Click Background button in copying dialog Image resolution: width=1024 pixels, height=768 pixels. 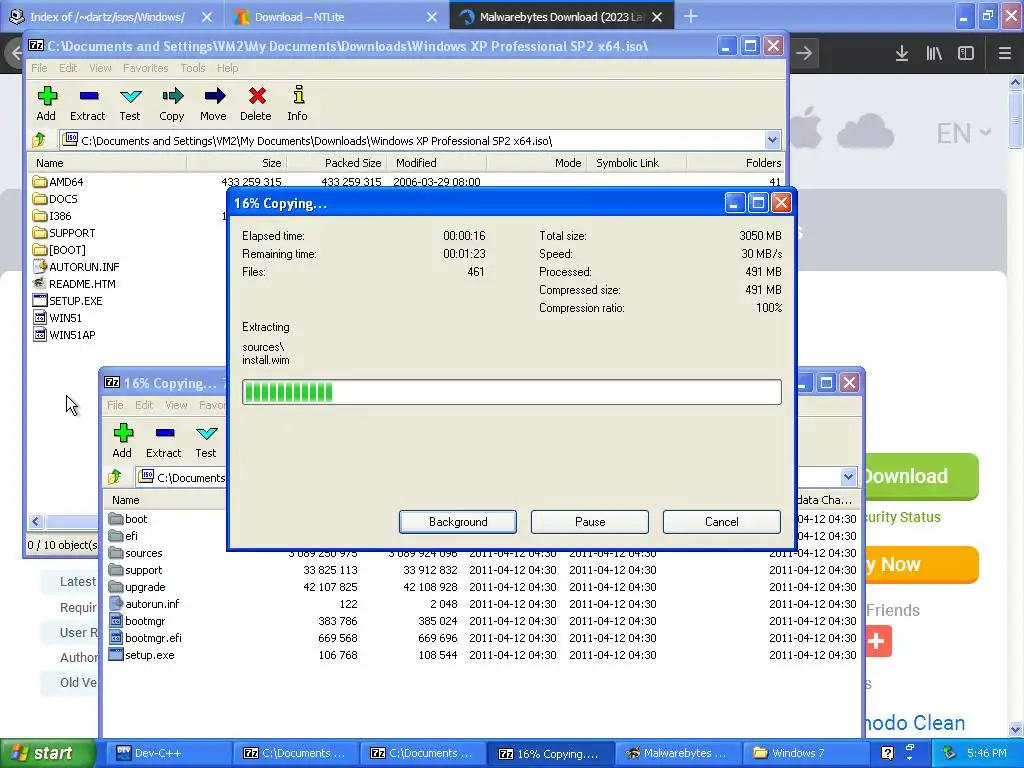(x=458, y=522)
